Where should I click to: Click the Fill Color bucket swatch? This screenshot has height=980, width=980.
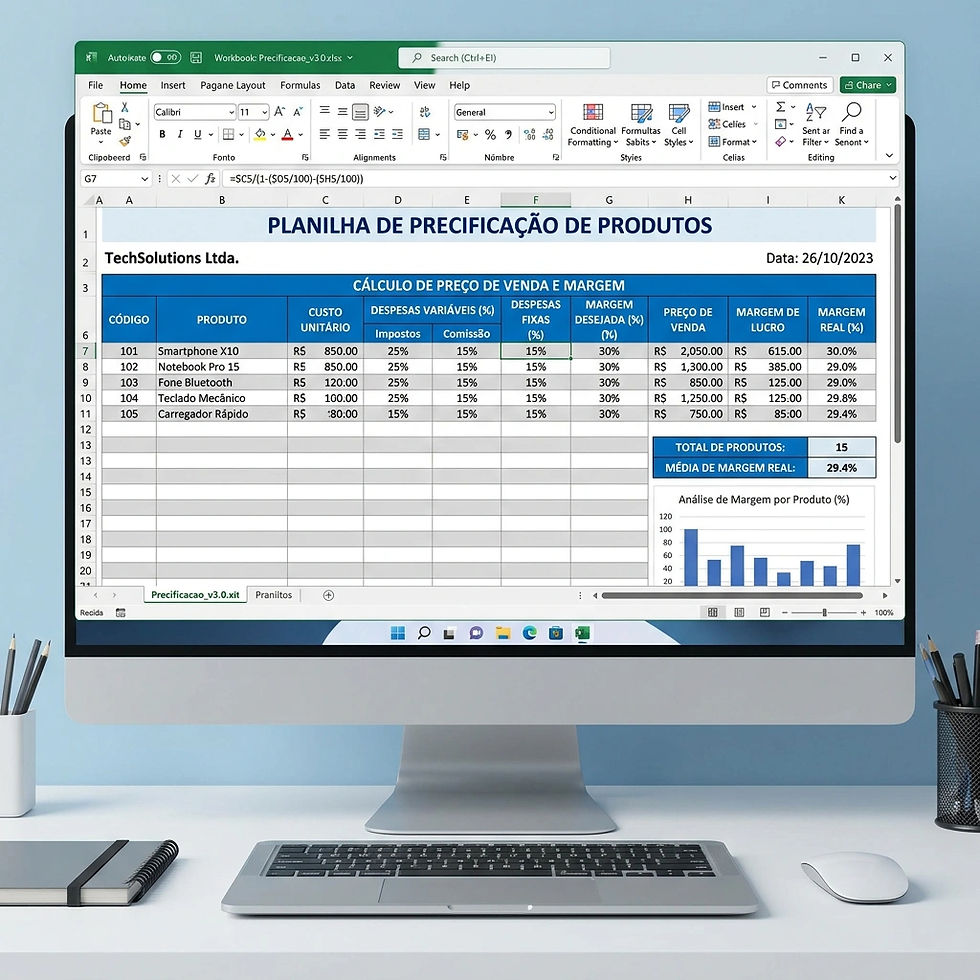(x=260, y=134)
